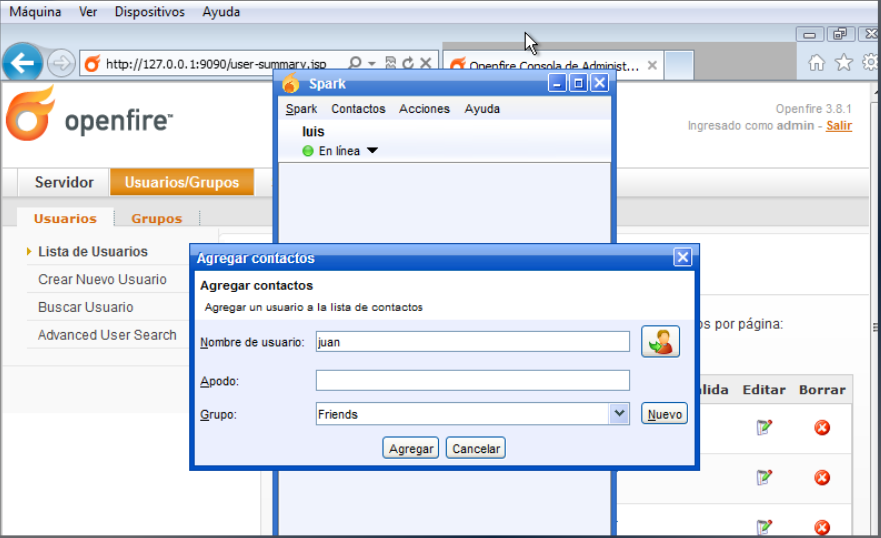
Task: Click the delete icon in the second user row
Action: pyautogui.click(x=822, y=477)
